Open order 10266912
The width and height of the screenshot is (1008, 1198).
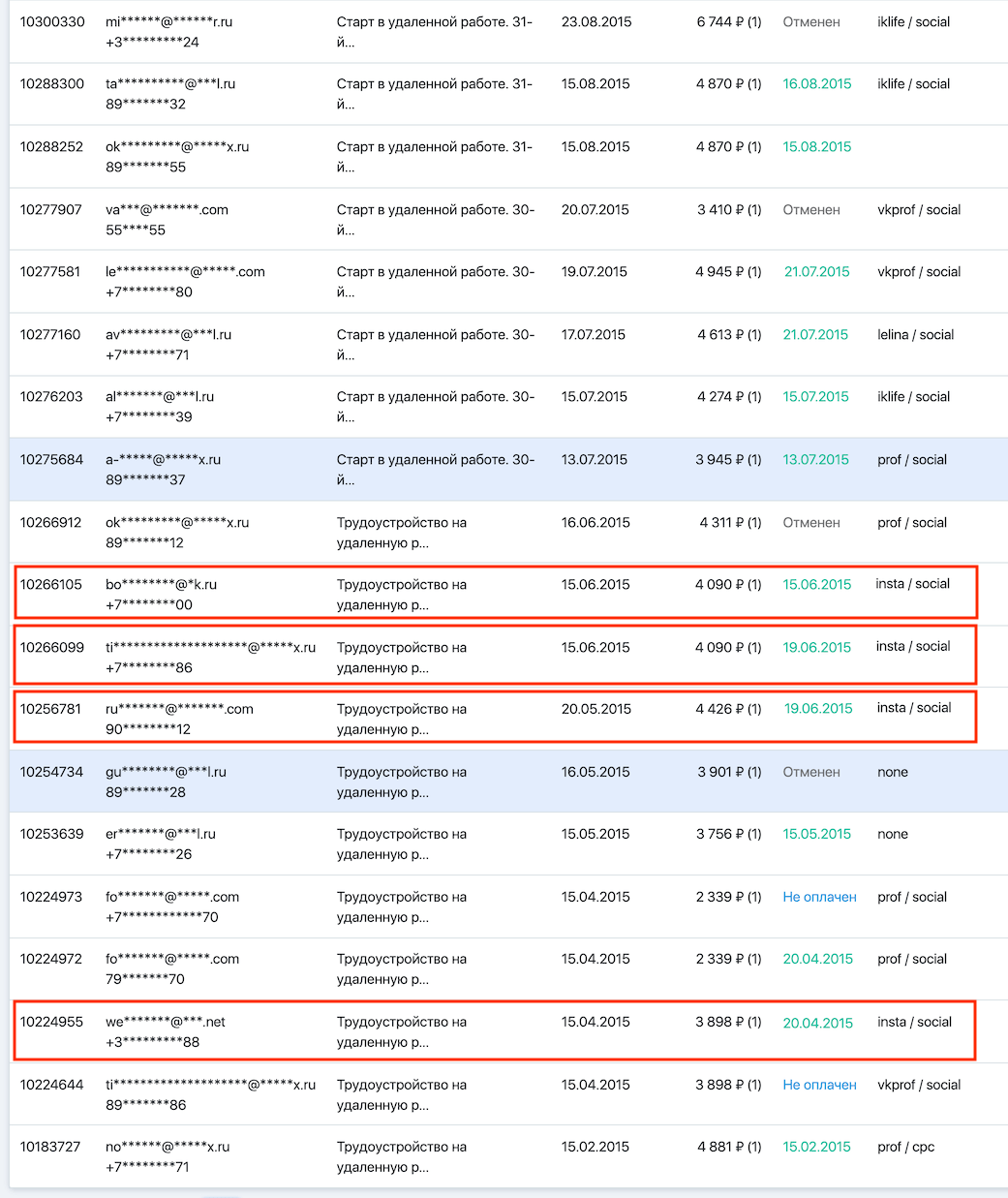51,522
